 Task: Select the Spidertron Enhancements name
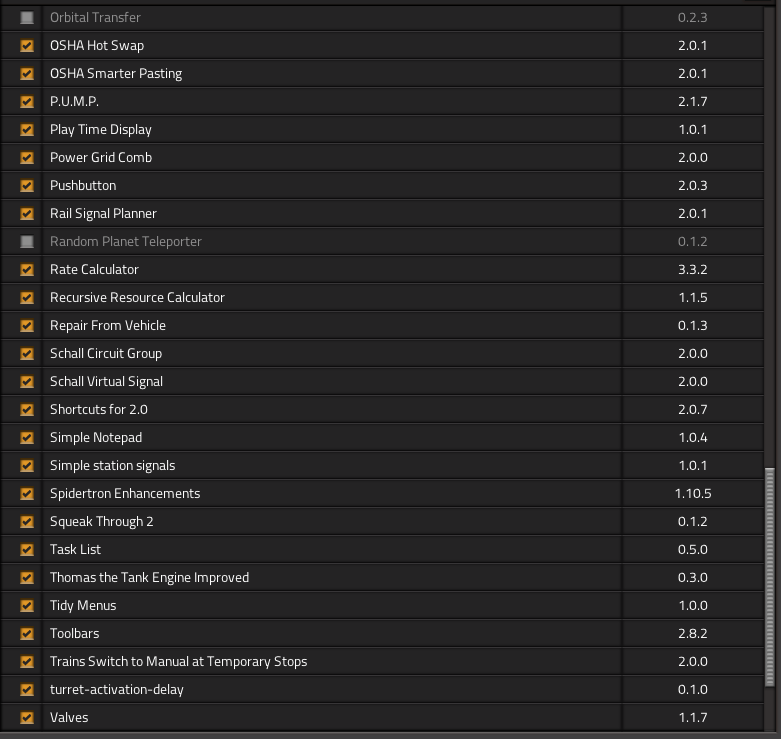coord(125,493)
